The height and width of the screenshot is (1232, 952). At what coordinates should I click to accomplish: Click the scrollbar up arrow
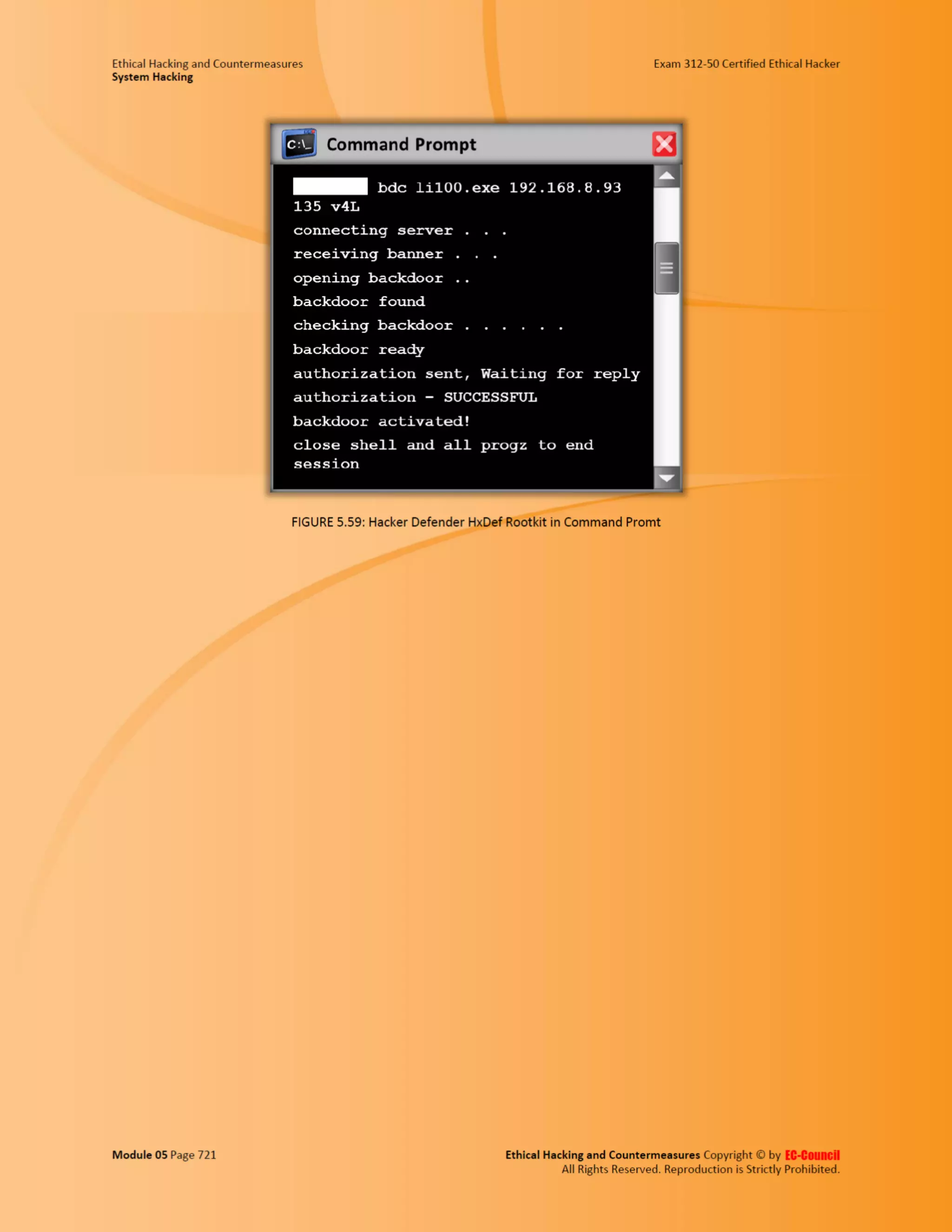pos(667,177)
